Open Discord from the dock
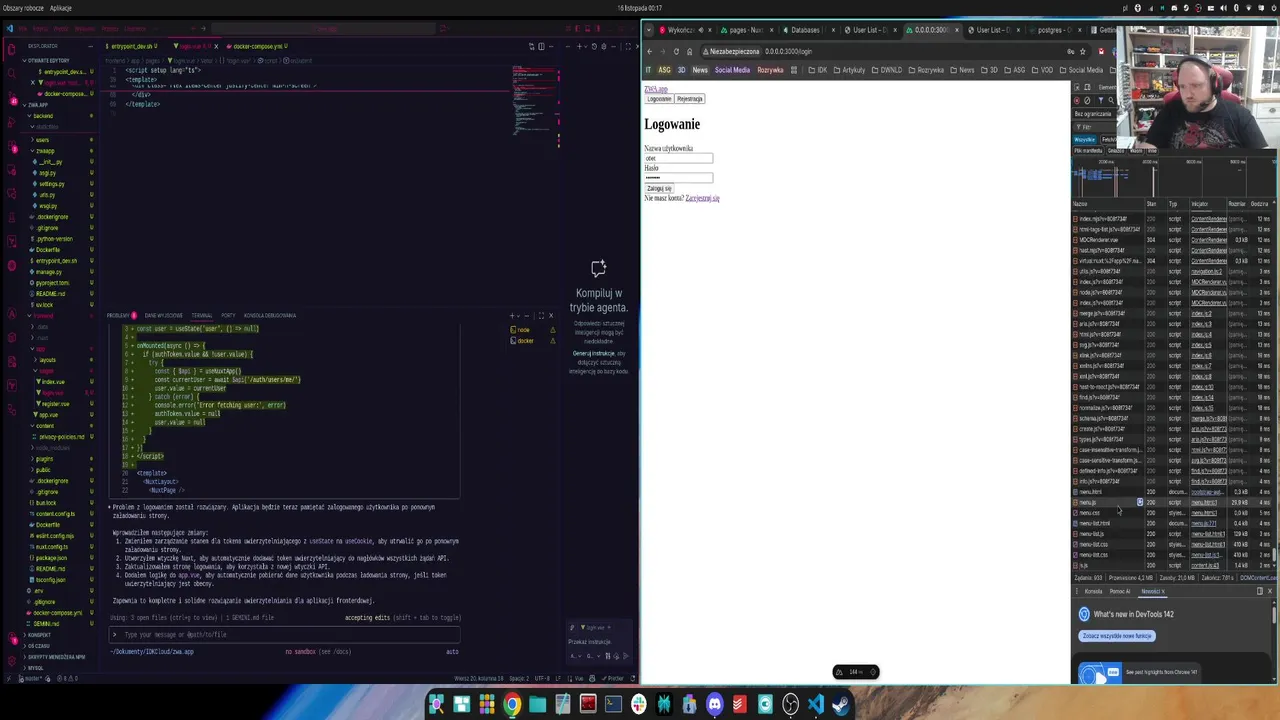The width and height of the screenshot is (1280, 720). (715, 704)
